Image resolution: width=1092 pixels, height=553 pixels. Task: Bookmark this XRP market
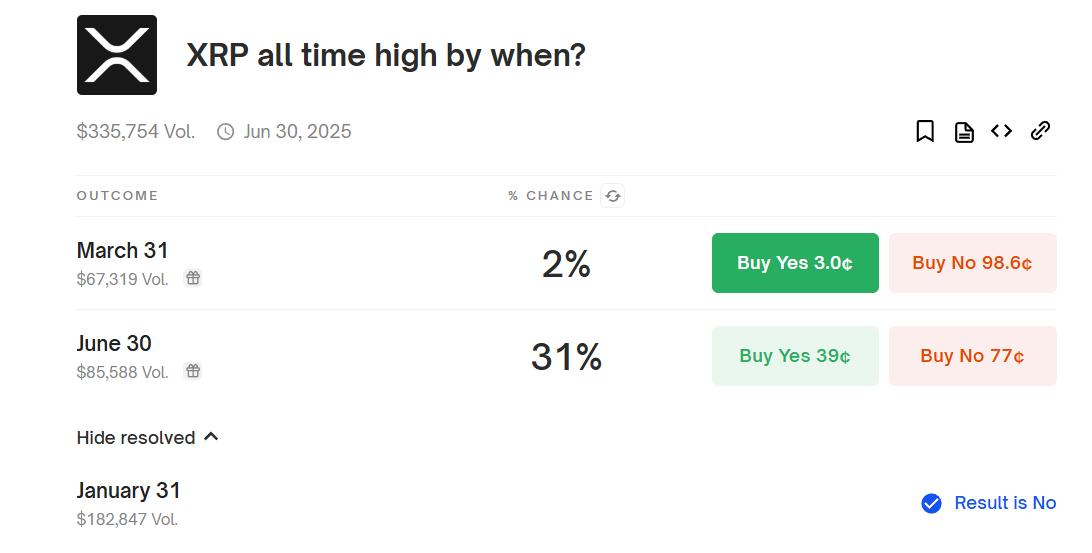925,131
